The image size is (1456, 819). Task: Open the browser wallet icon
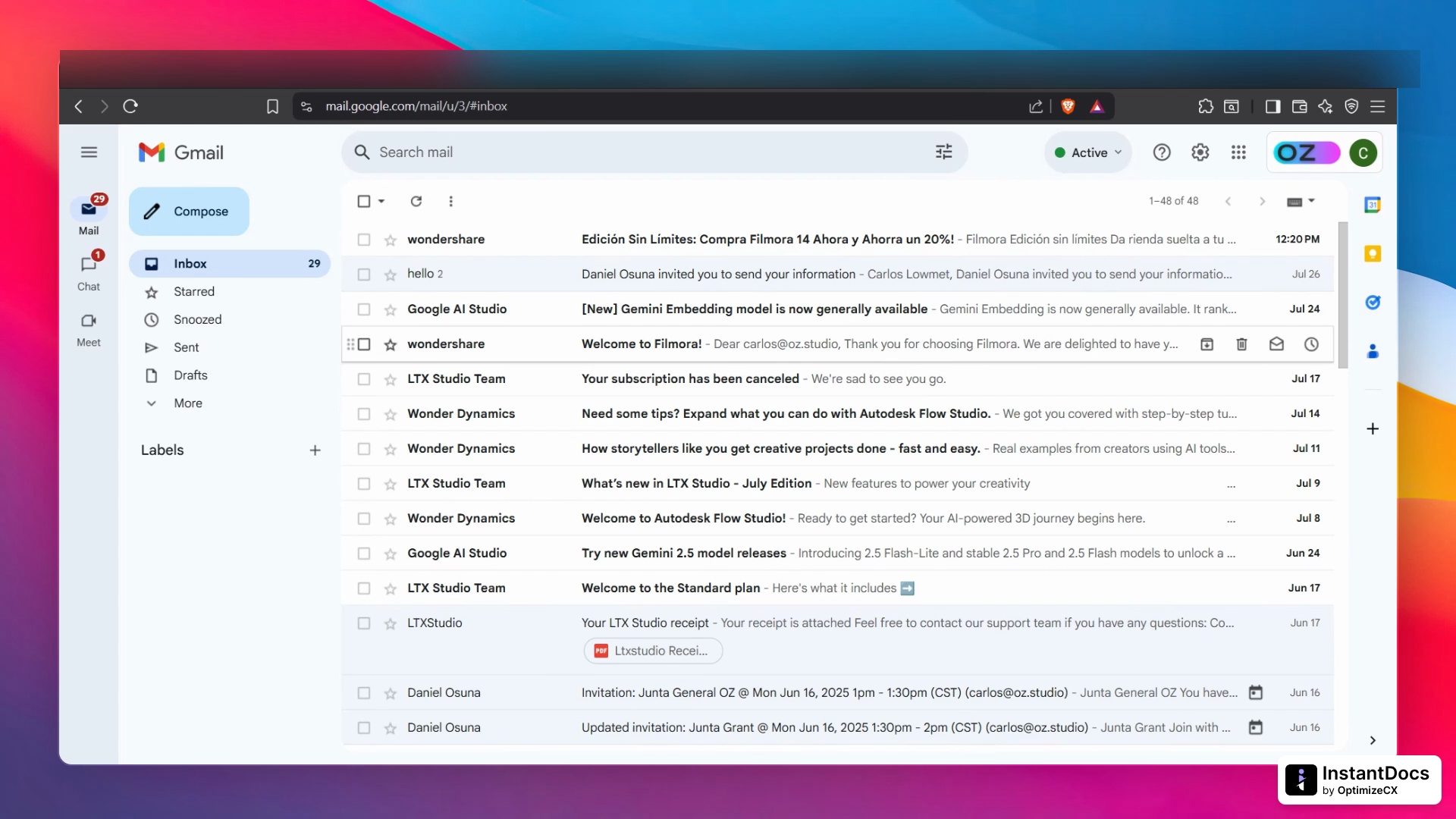point(1300,106)
